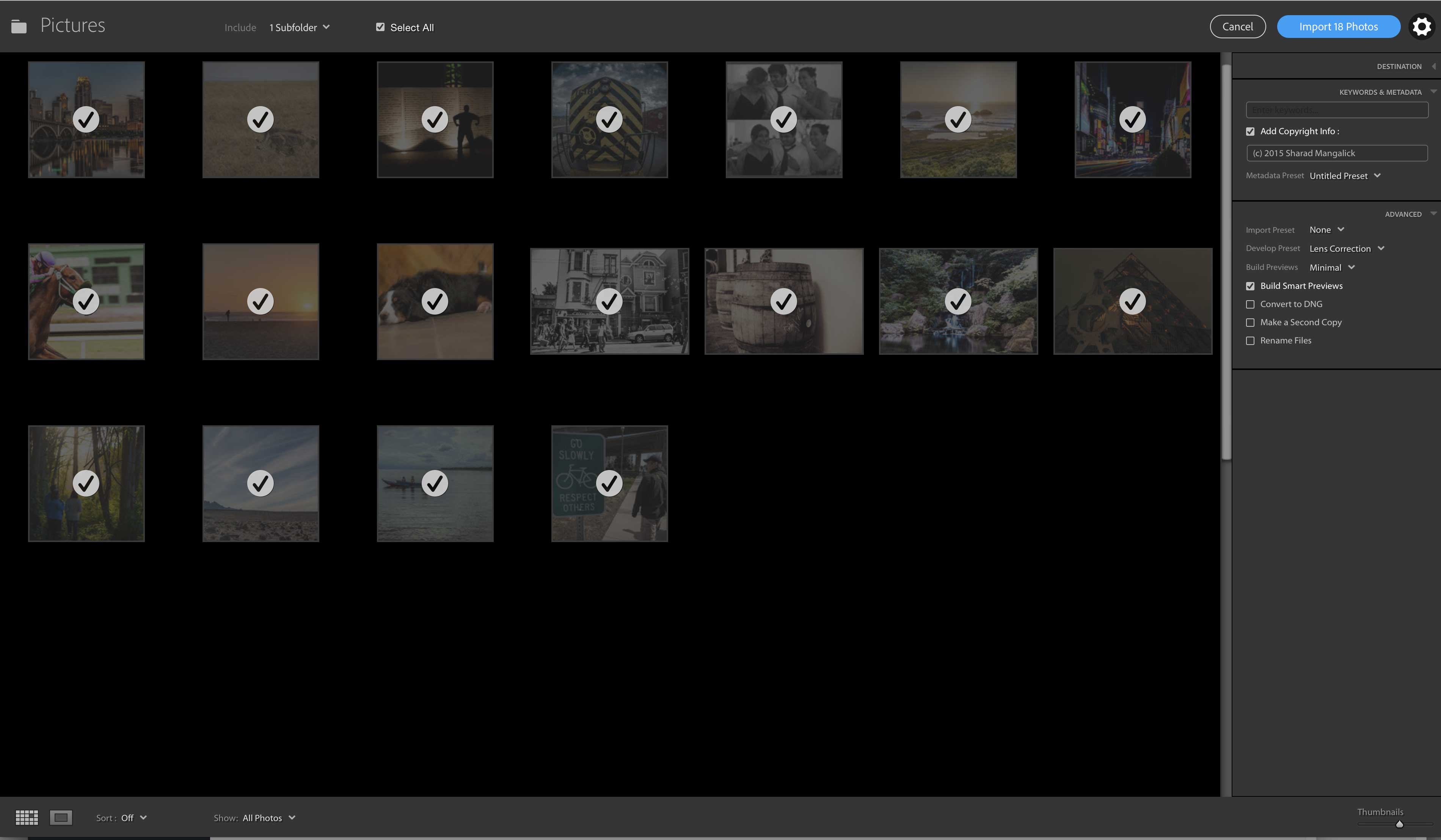Switch to single photo loupe view icon
The image size is (1441, 840).
pos(61,817)
